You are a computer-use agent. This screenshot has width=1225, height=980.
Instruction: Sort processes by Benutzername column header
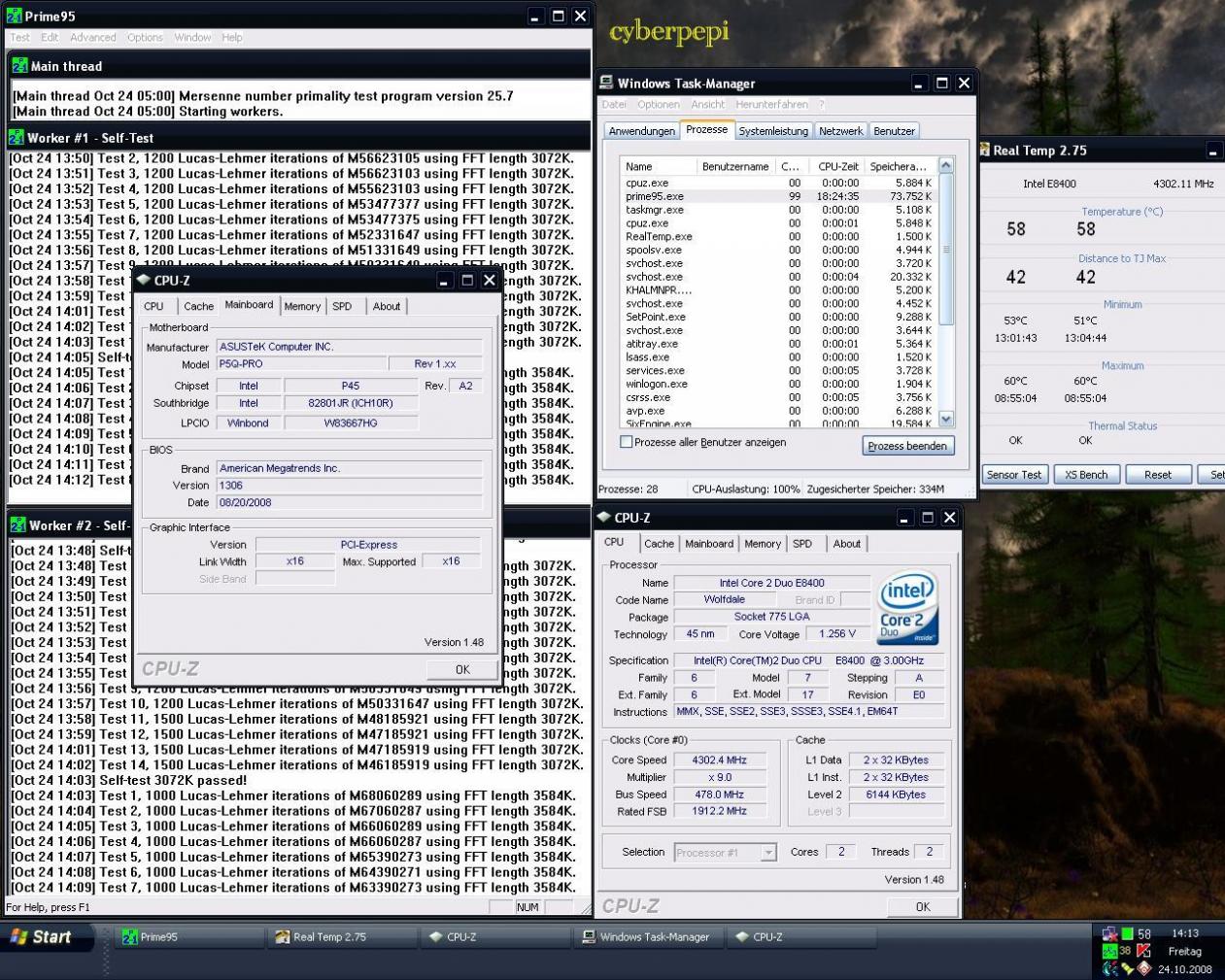click(x=735, y=166)
